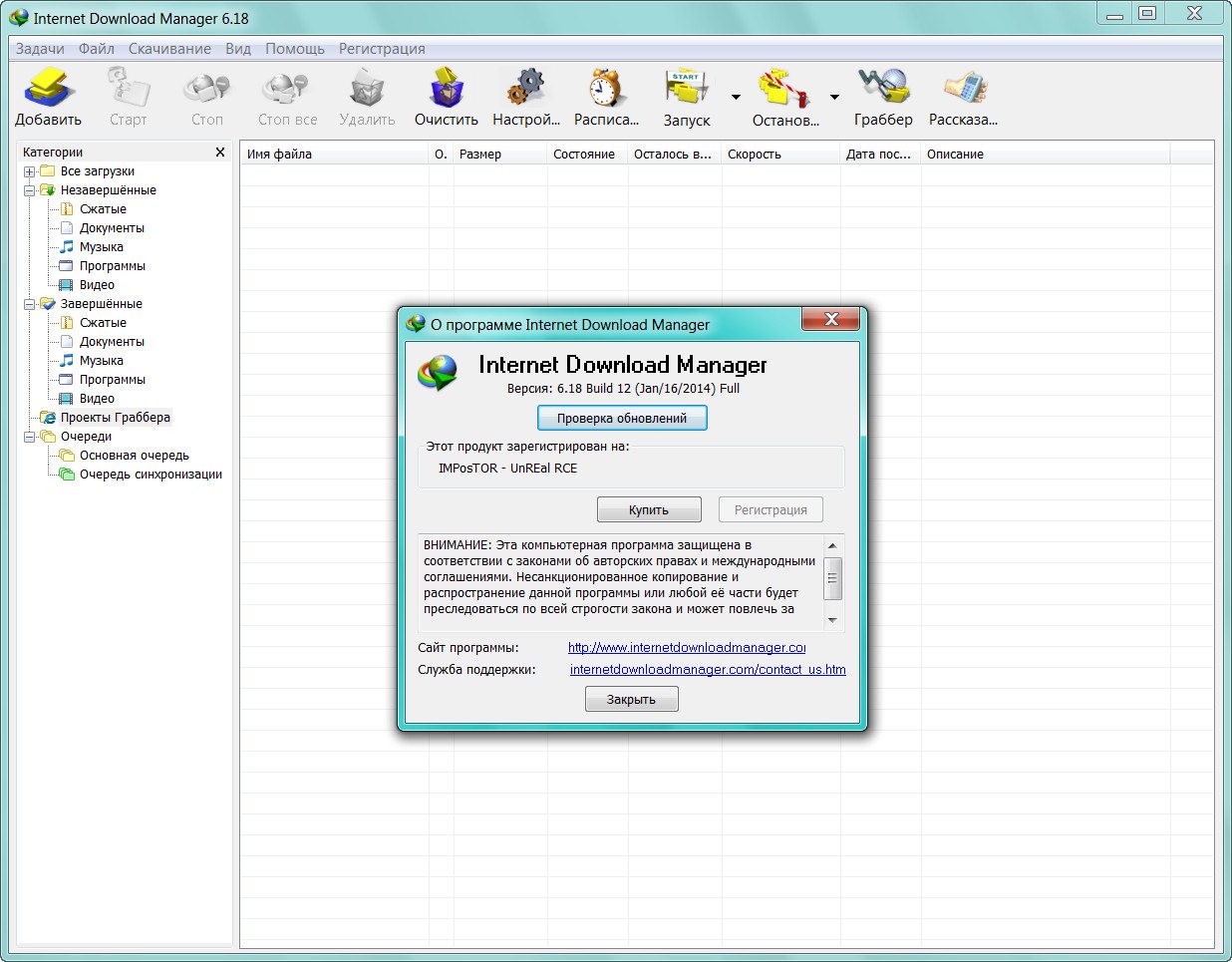Expand the Все загрузки tree node

pyautogui.click(x=30, y=171)
